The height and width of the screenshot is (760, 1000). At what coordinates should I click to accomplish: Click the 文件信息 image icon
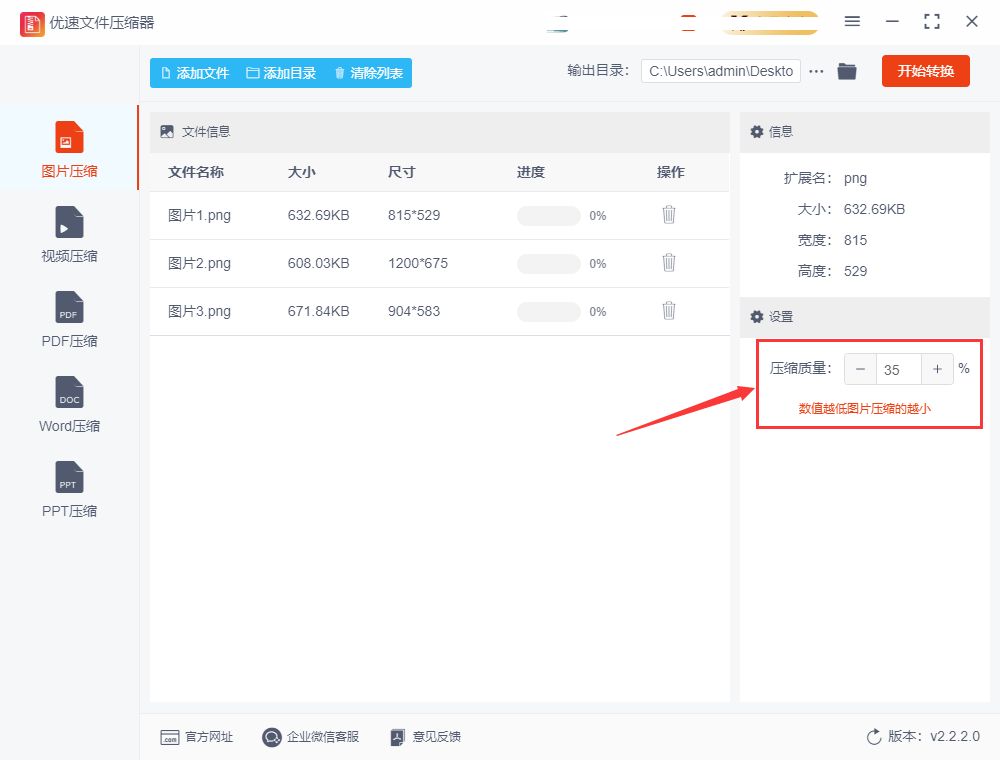coord(167,132)
